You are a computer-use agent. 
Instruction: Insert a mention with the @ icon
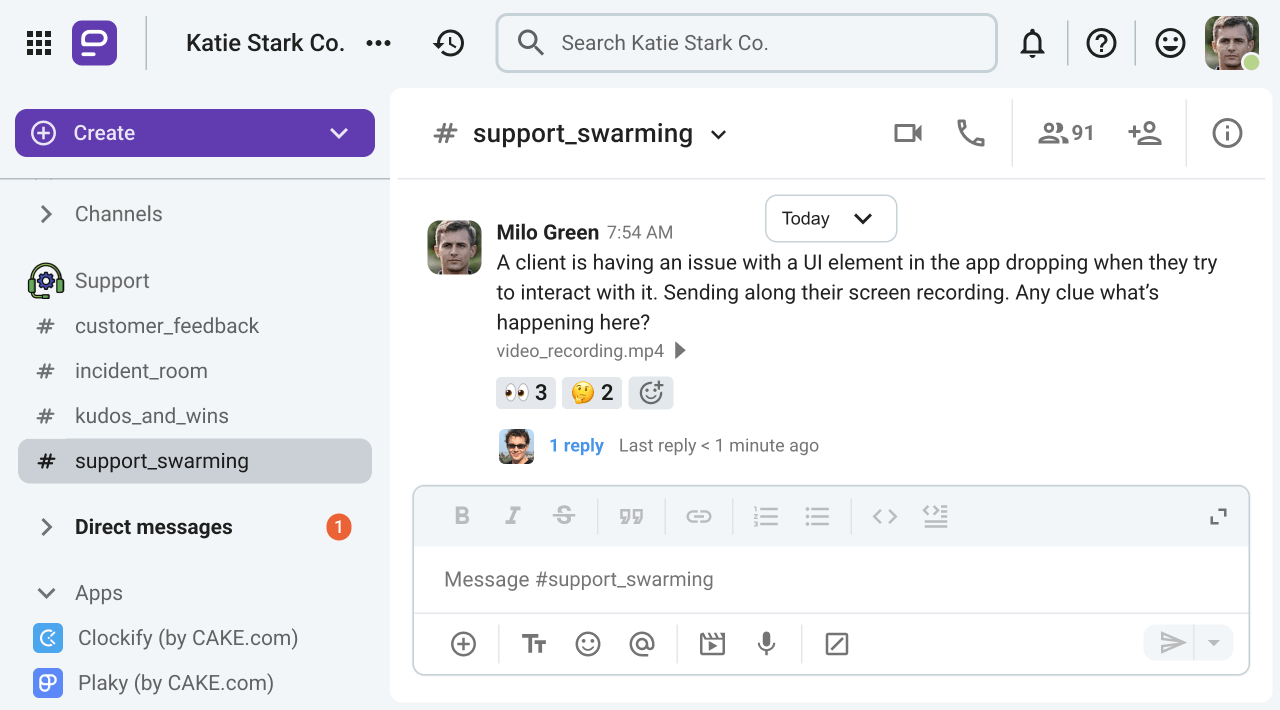pos(641,644)
